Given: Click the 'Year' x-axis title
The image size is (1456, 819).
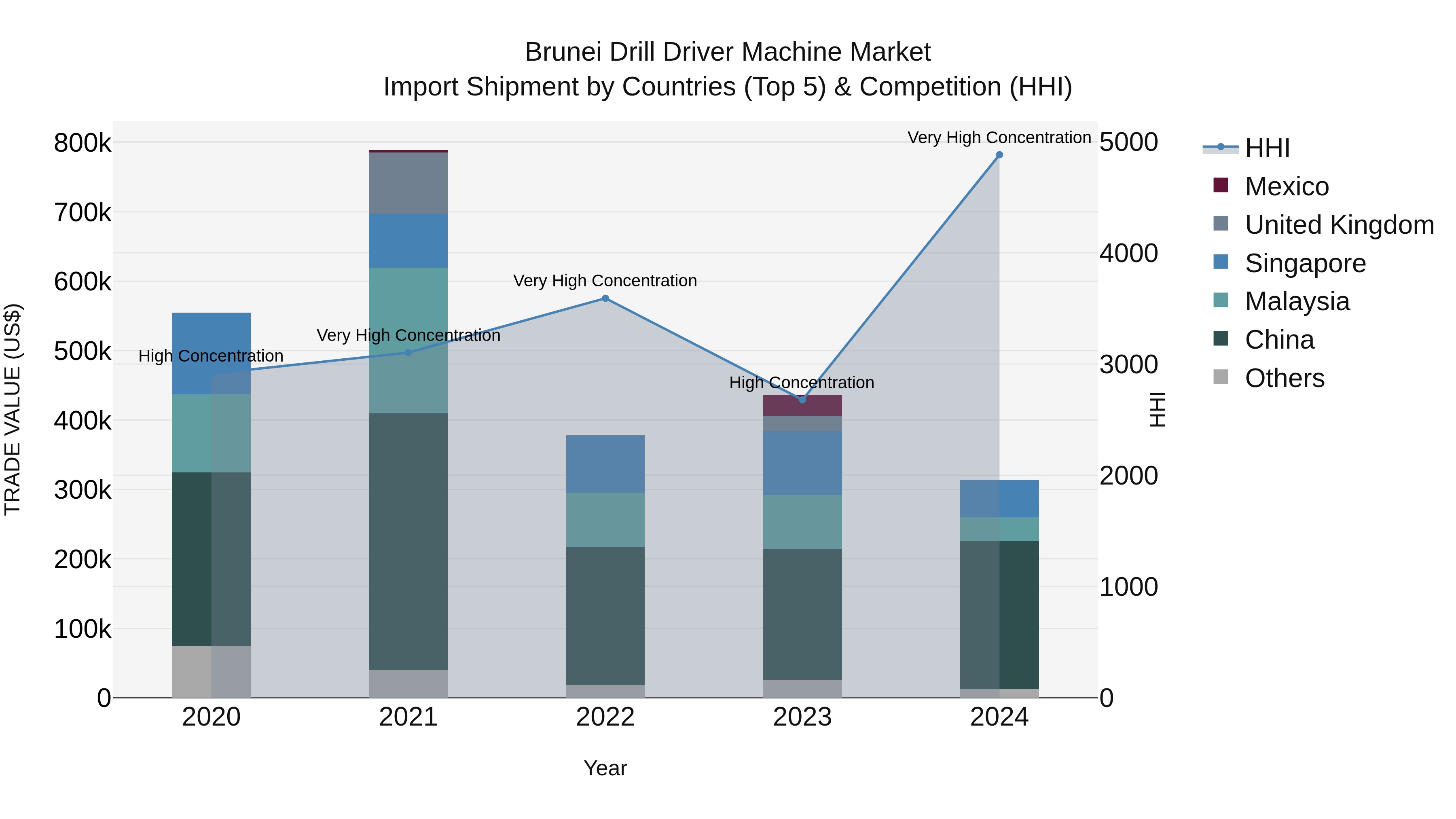Looking at the screenshot, I should point(605,768).
